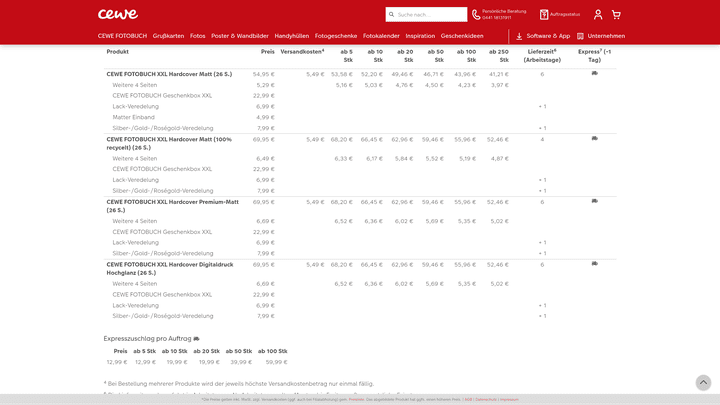The image size is (720, 405).
Task: Open the shopping cart icon
Action: click(x=616, y=15)
